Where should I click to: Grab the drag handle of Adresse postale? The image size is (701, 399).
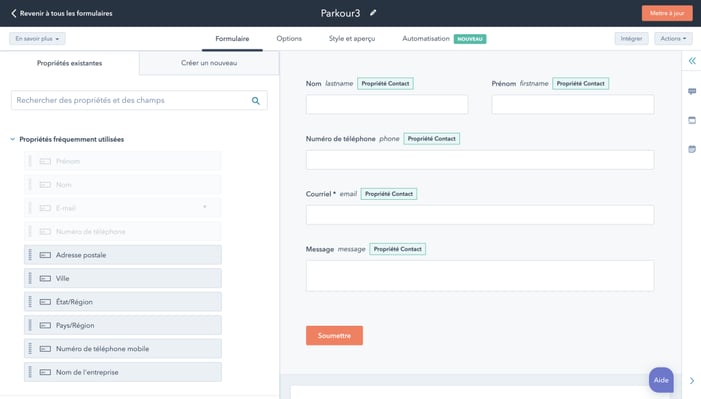[30, 255]
